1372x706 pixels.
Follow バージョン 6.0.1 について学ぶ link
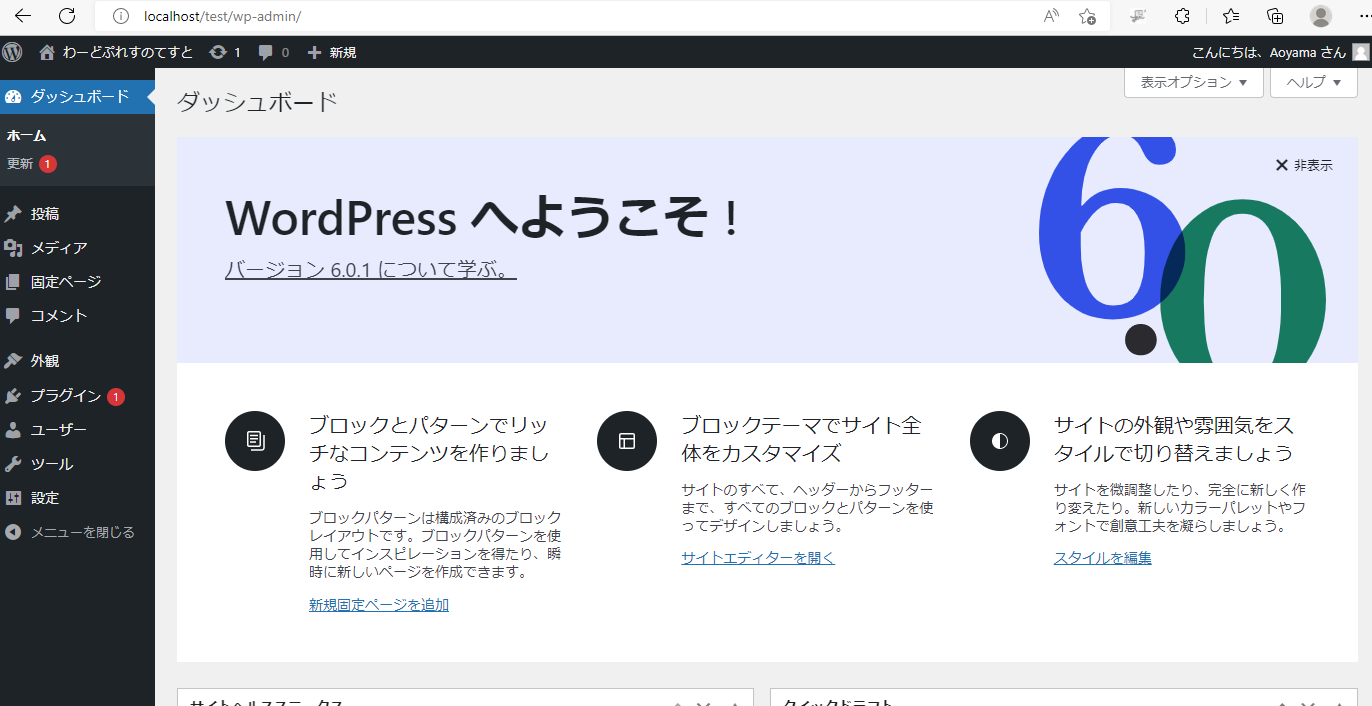371,269
